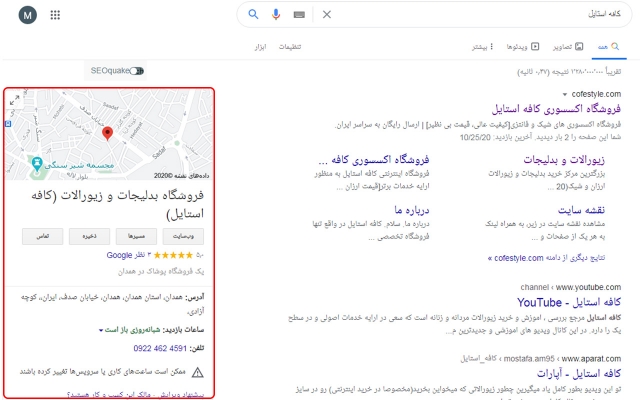640x400 pixels.
Task: Open the کافه استایل - آپارات result
Action: 579,373
